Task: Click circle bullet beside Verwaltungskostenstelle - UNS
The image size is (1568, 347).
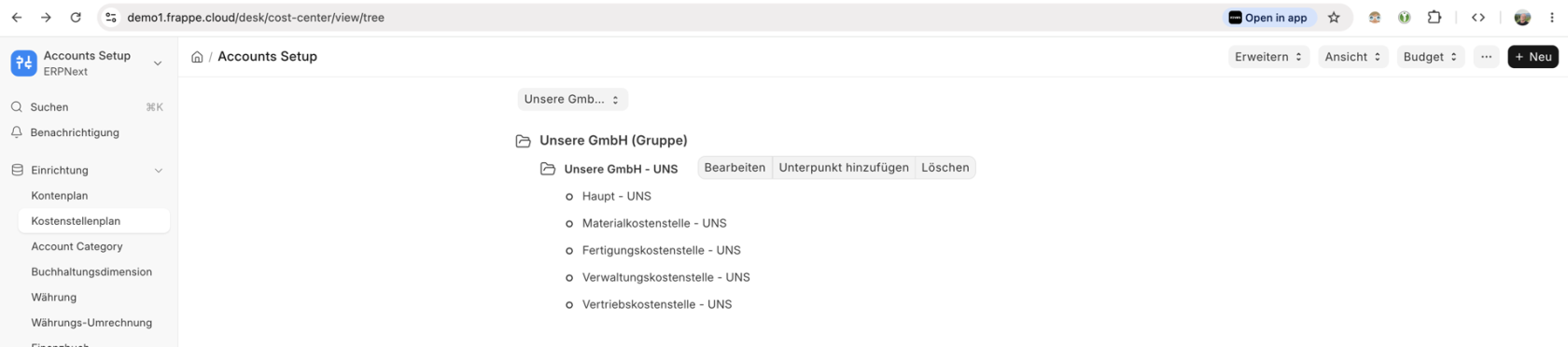Action: [x=569, y=278]
